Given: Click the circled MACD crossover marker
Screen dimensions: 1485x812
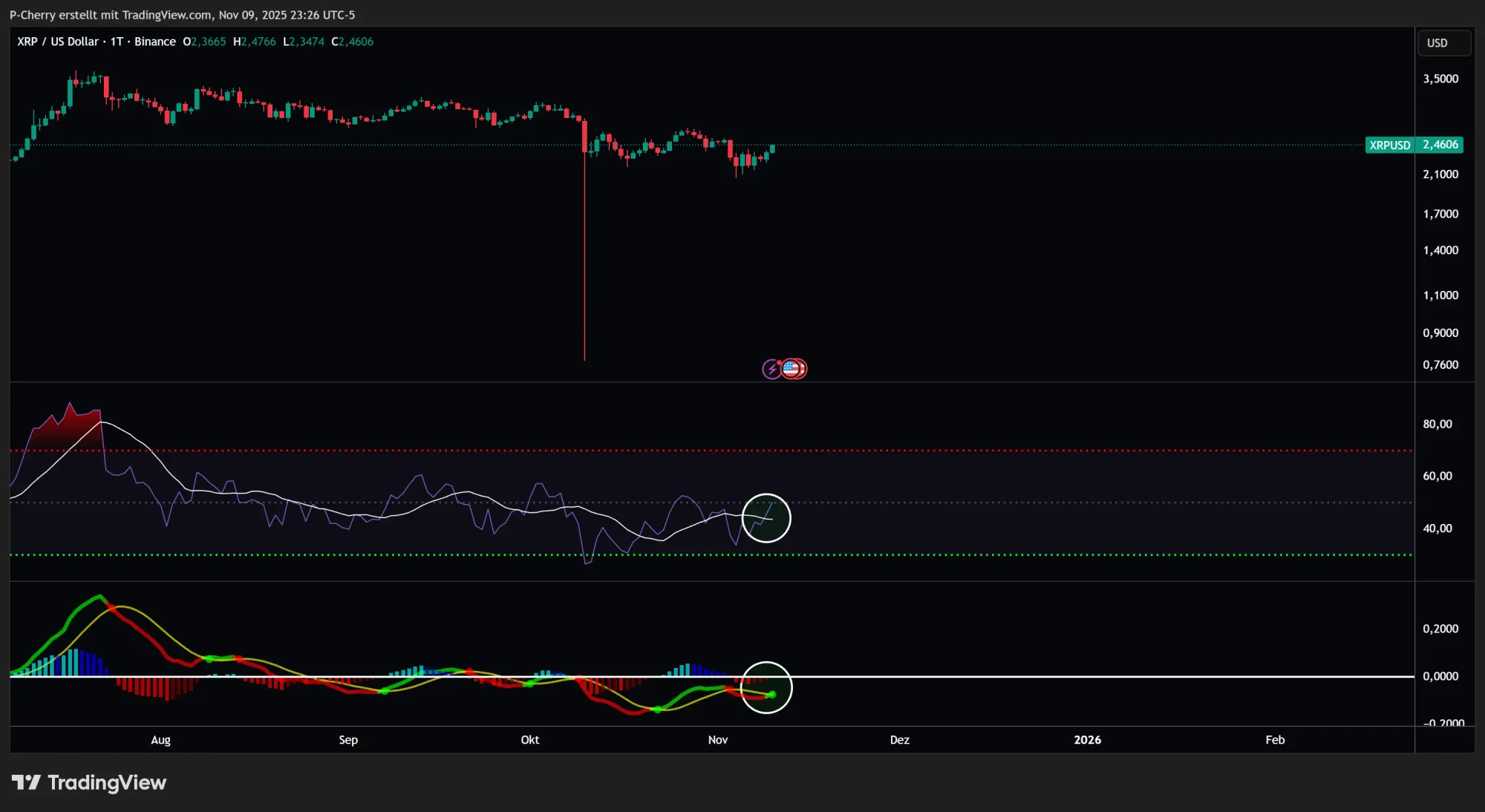Looking at the screenshot, I should tap(768, 688).
